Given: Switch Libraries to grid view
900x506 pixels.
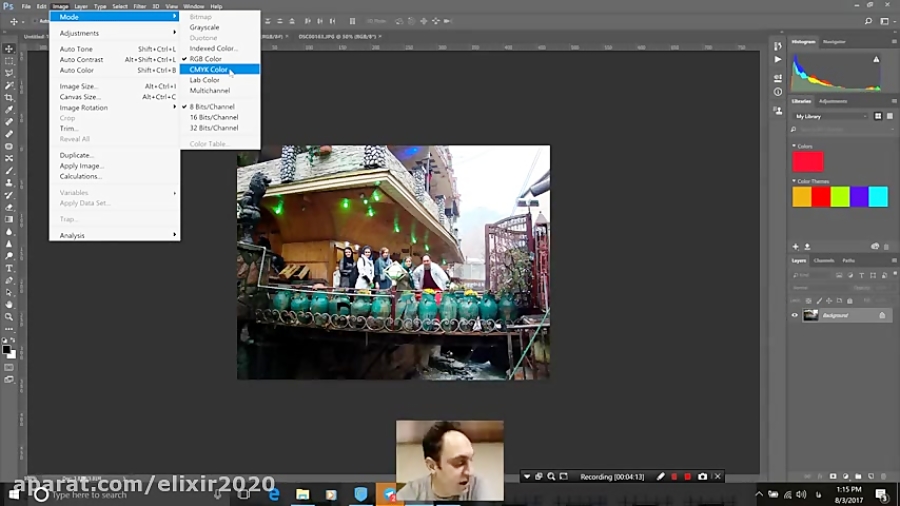Looking at the screenshot, I should 878,116.
